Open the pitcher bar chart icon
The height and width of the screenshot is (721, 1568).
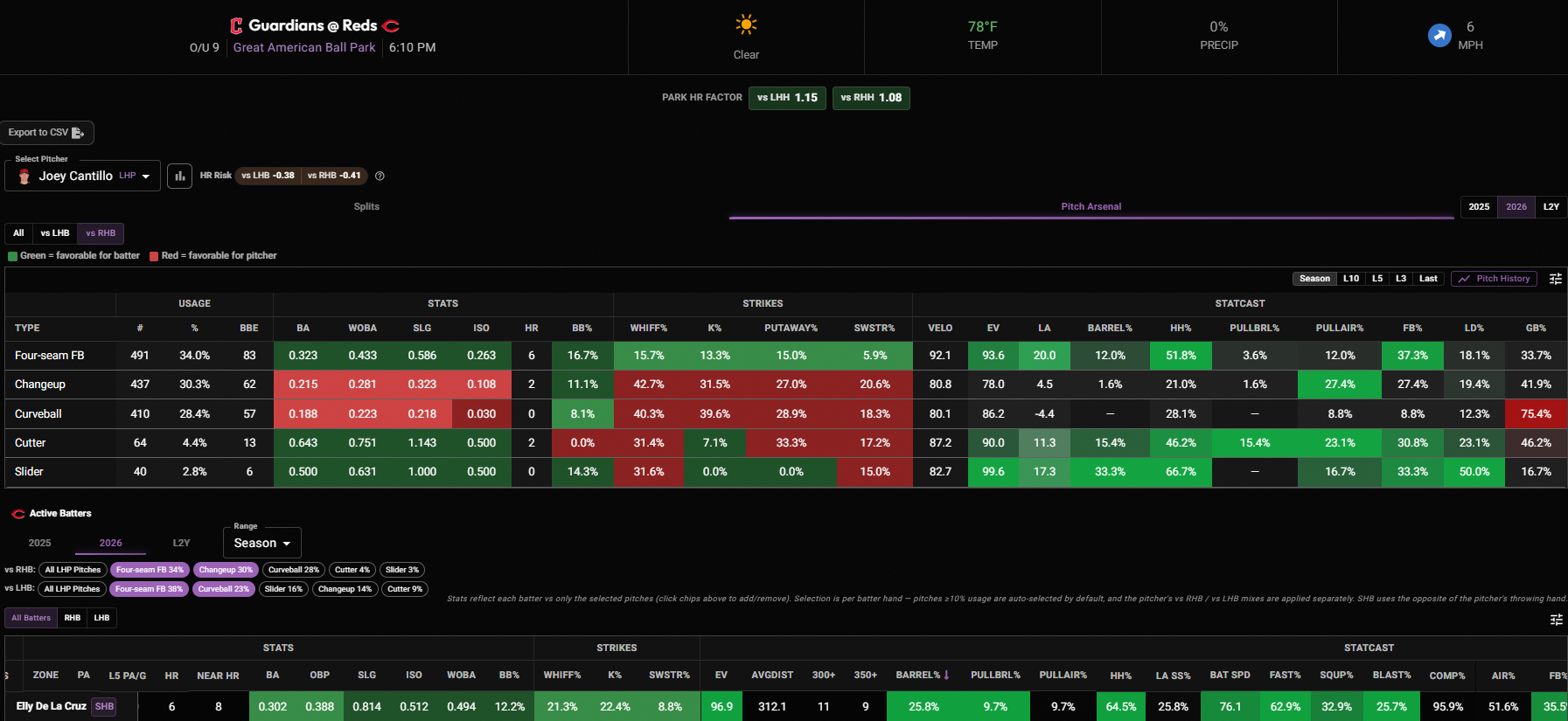pos(179,176)
